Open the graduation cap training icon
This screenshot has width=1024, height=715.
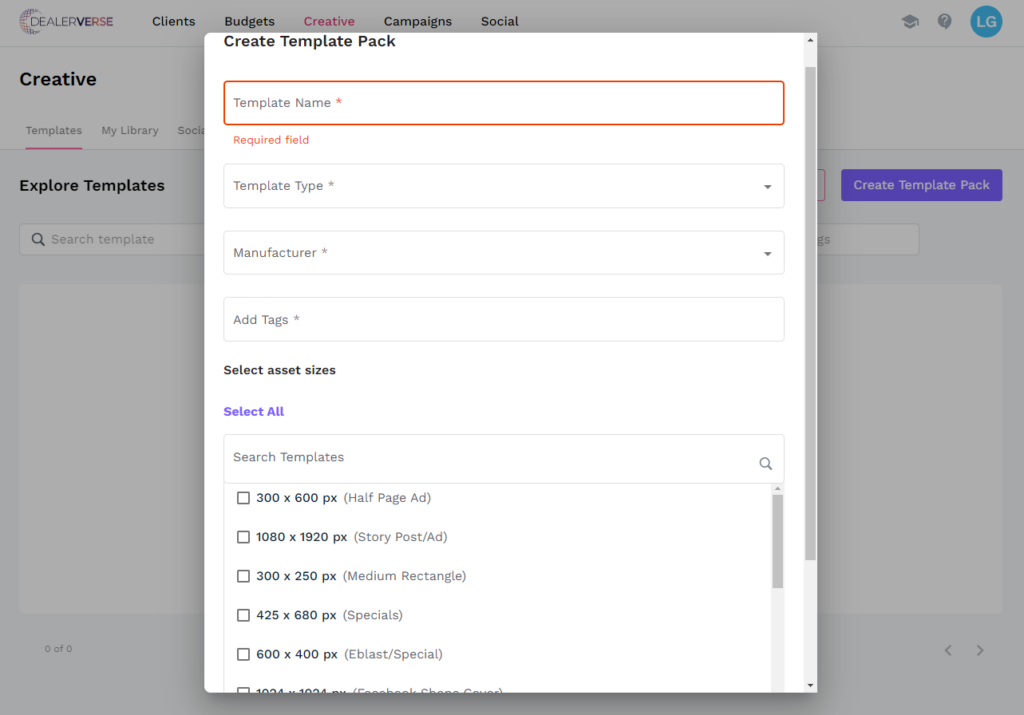pos(909,21)
